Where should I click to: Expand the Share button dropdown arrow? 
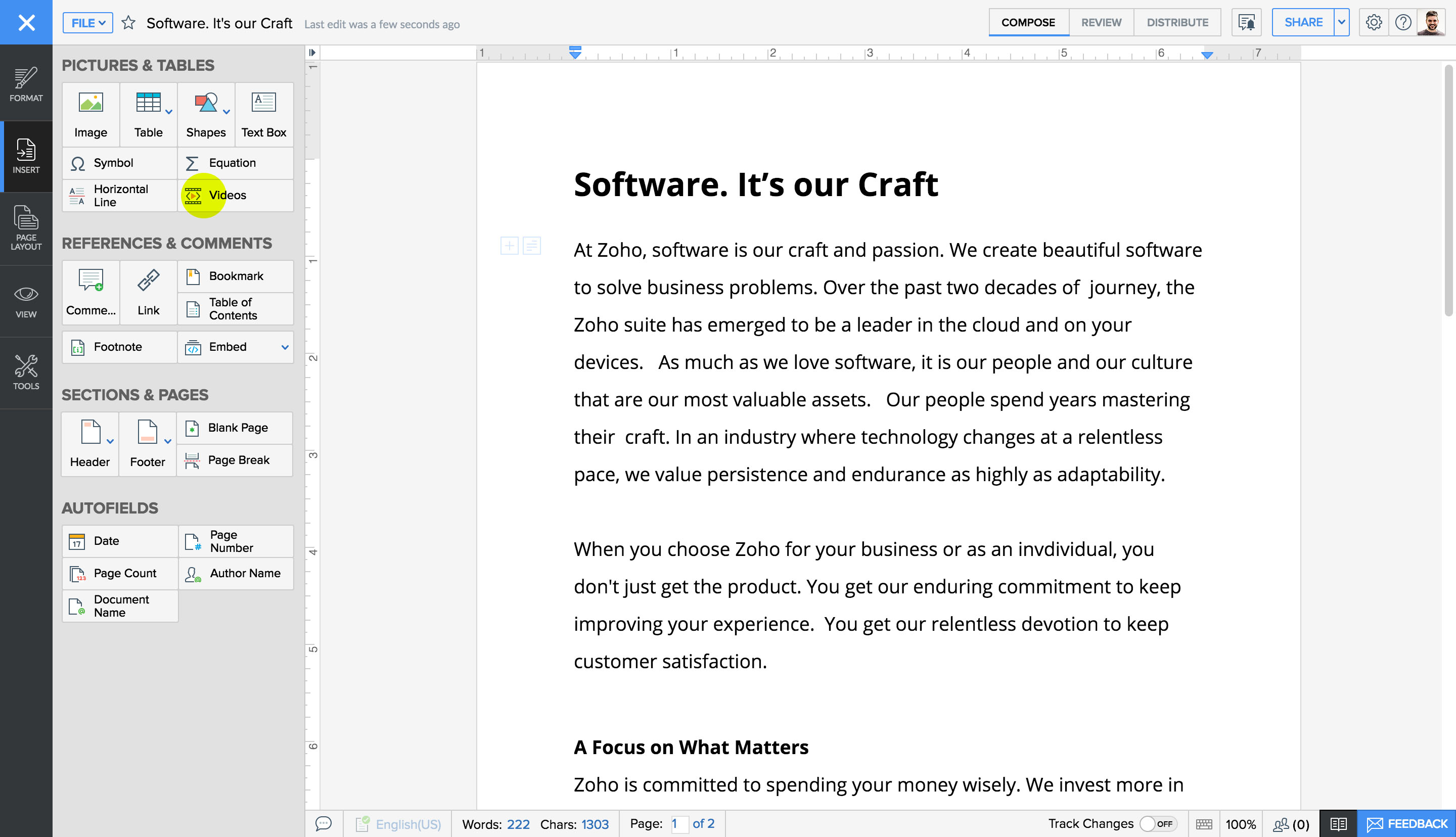click(1342, 22)
